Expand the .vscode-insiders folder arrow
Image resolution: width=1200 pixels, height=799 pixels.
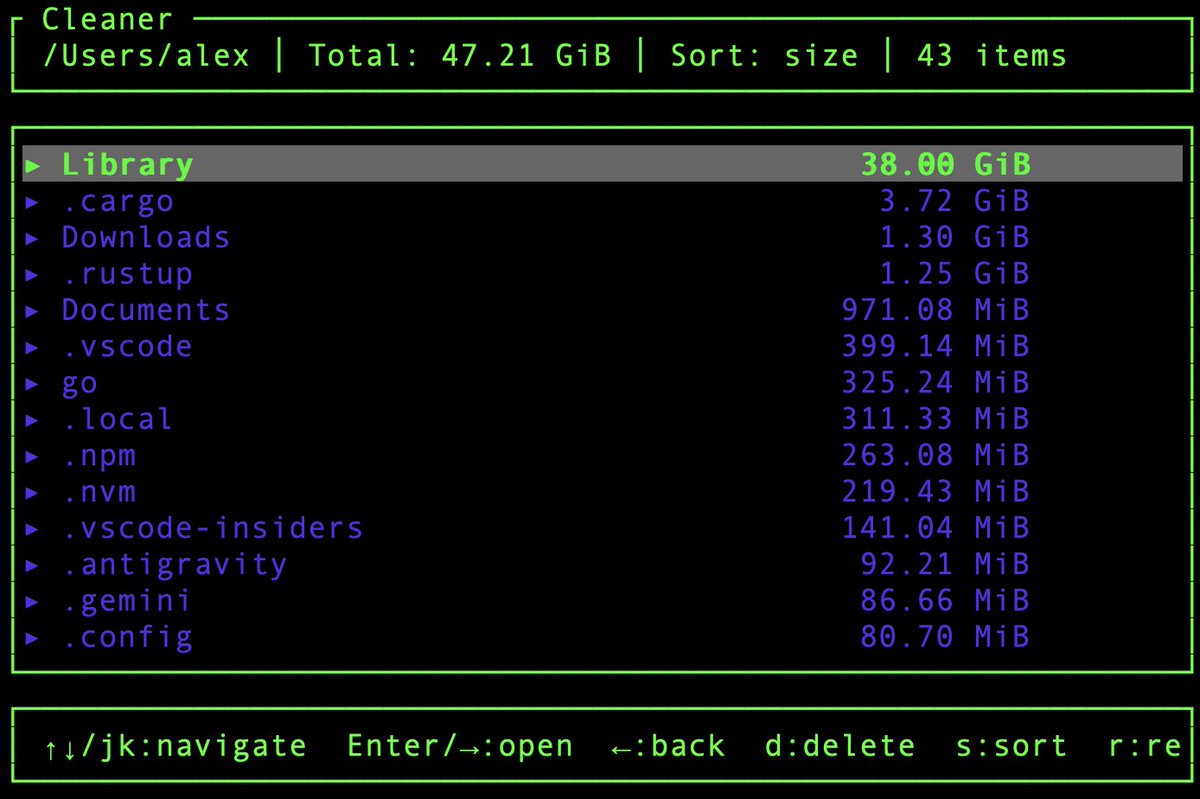[33, 528]
